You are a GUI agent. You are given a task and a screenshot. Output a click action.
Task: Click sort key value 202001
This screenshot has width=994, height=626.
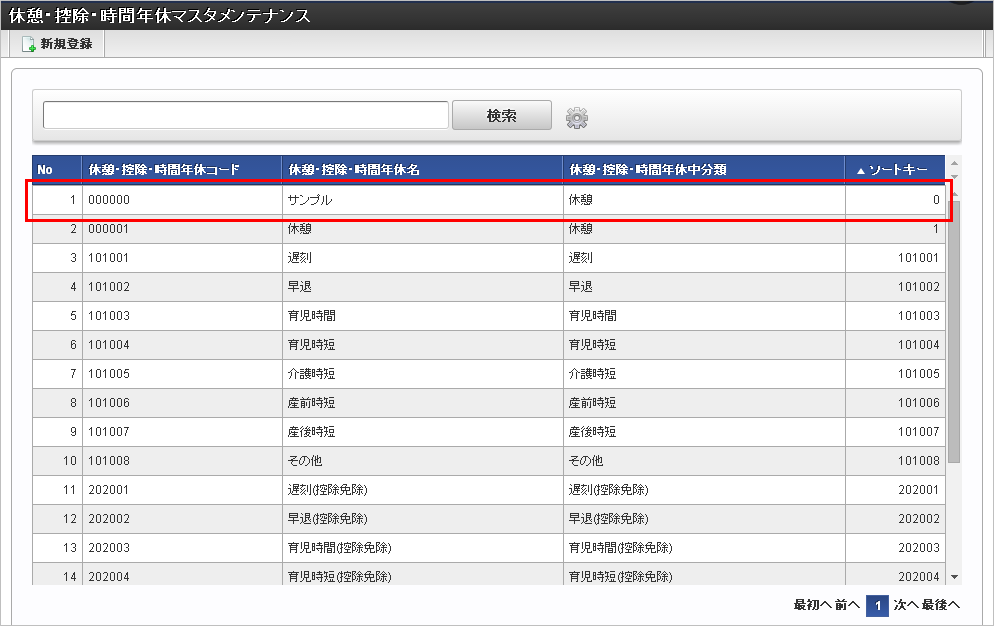(919, 490)
